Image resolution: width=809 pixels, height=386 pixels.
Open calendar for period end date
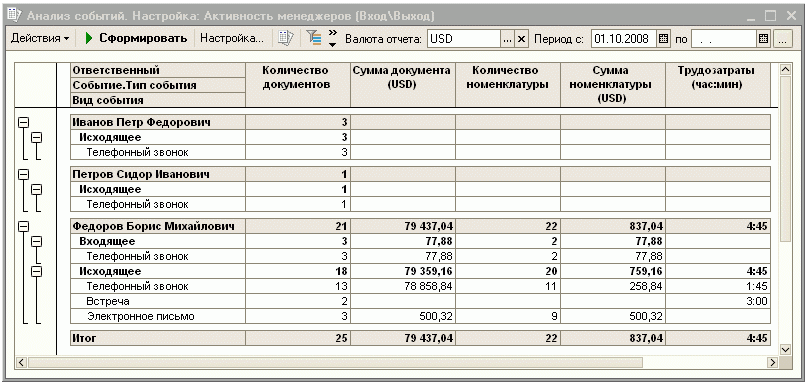pos(764,39)
